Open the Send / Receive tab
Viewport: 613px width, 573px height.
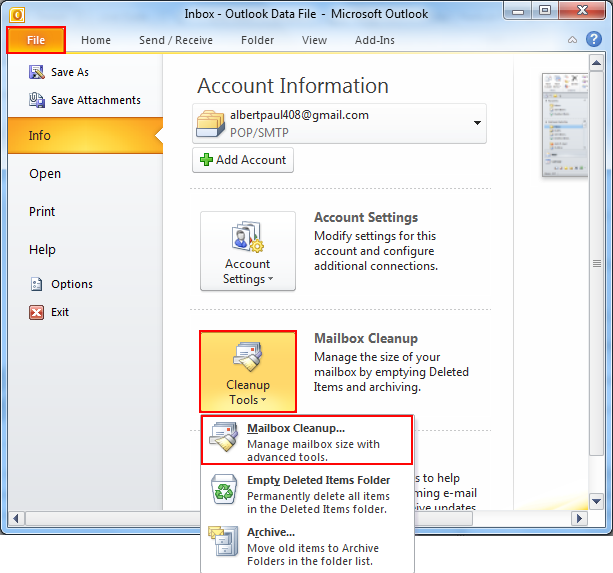click(176, 40)
